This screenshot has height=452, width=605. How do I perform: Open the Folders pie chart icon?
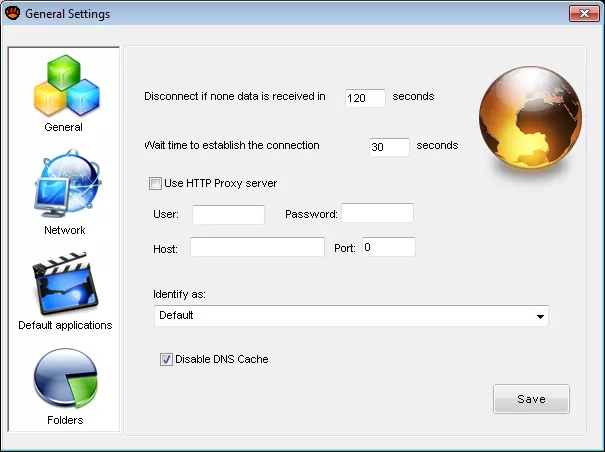tap(65, 378)
